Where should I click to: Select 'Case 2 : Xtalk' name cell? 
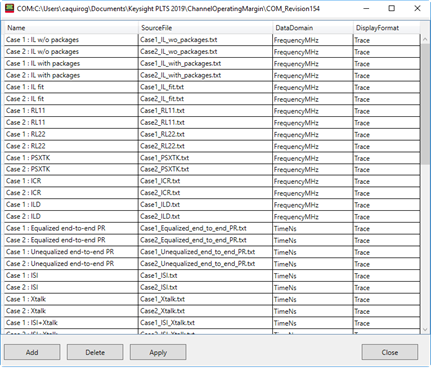click(71, 311)
